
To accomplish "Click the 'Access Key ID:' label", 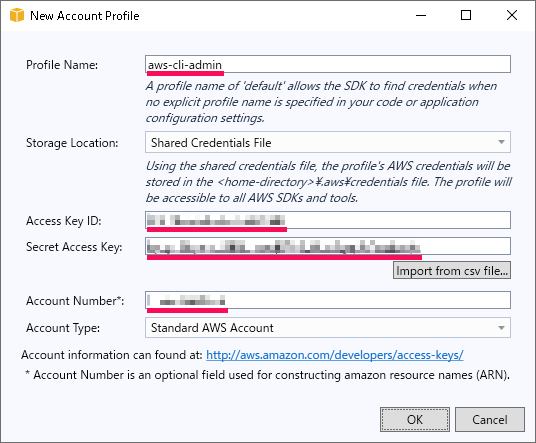I will 64,221.
